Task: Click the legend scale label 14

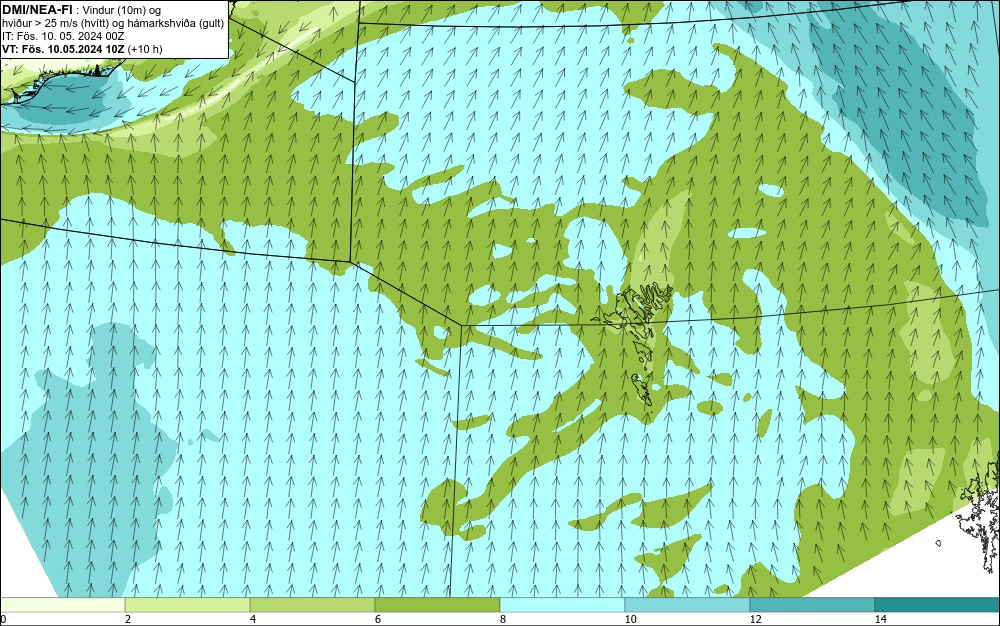Action: [880, 619]
